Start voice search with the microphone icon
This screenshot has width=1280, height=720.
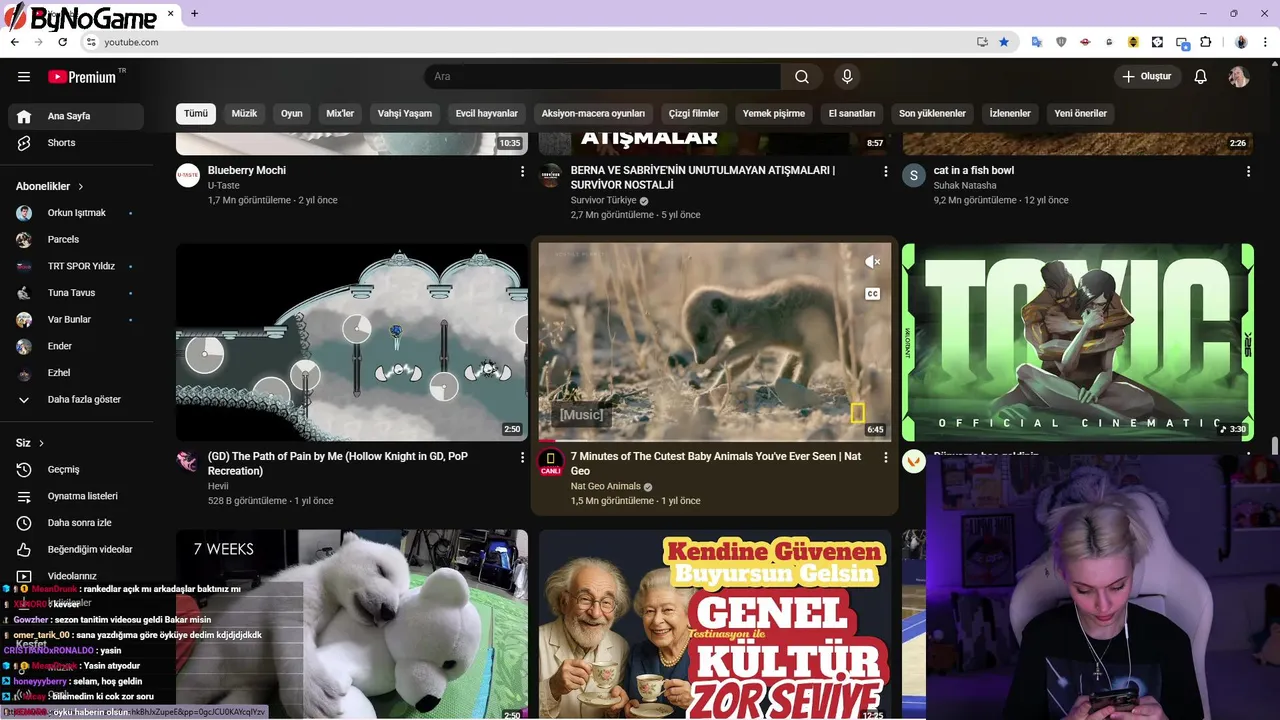(x=847, y=77)
